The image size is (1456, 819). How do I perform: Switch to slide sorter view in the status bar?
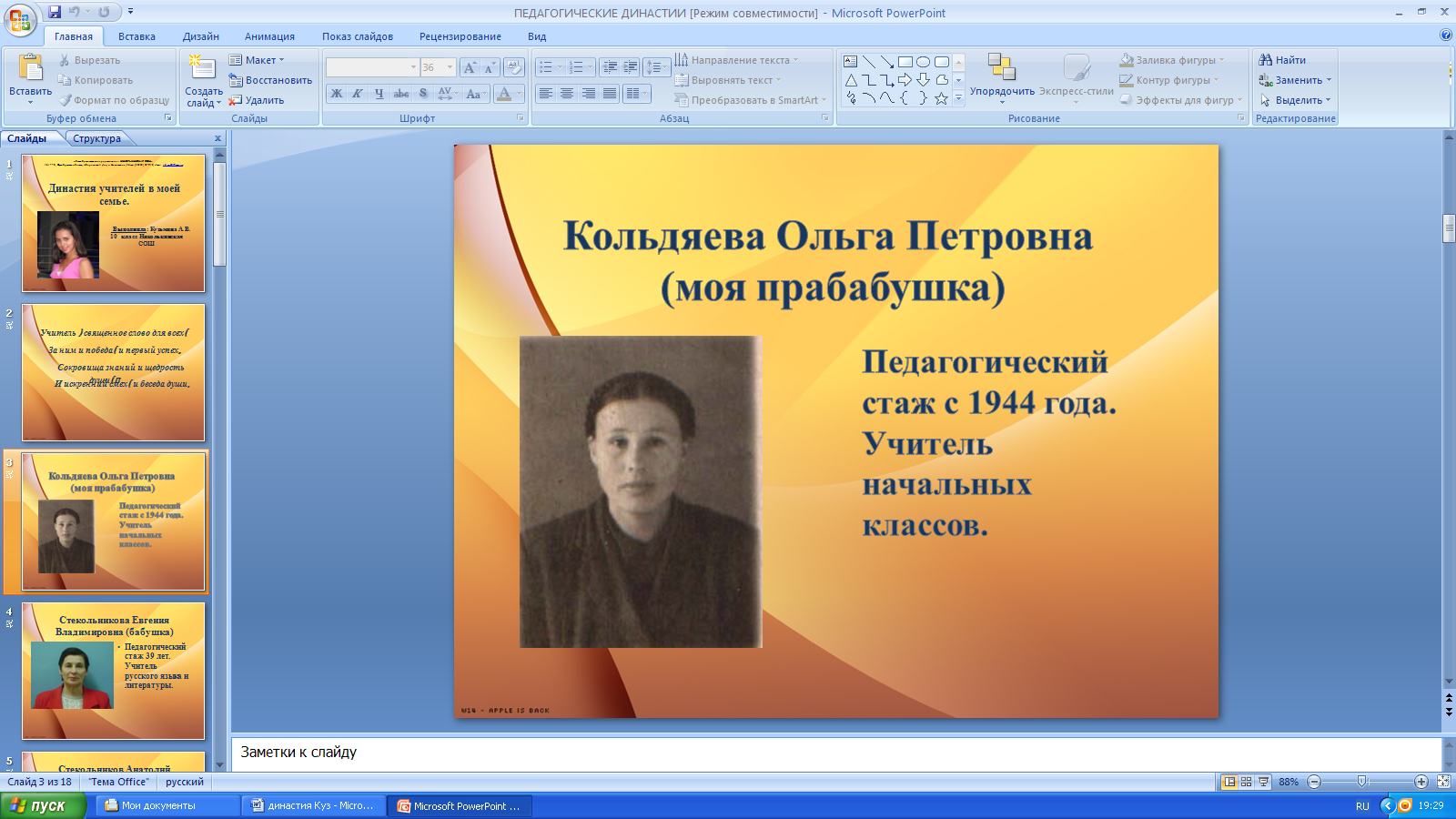tap(1247, 782)
